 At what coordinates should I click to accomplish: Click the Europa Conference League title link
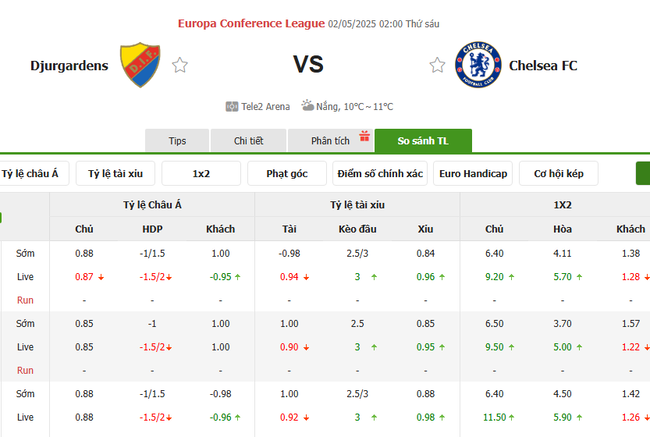251,23
